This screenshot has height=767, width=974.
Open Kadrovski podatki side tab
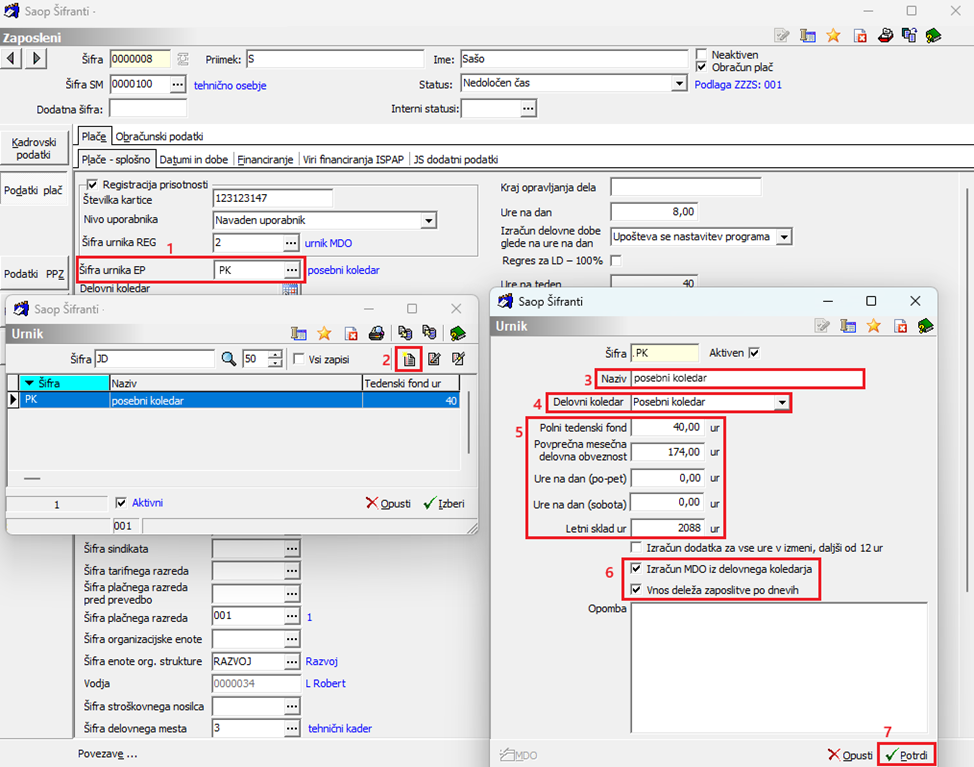[34, 148]
